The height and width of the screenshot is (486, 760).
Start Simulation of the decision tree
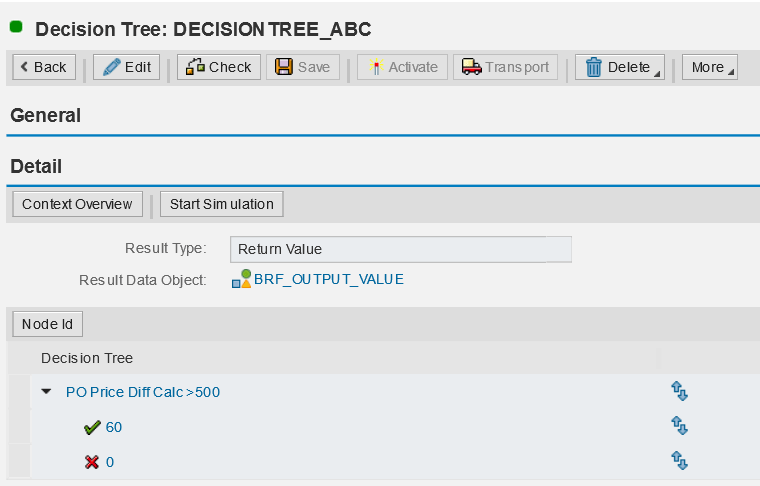(x=221, y=204)
